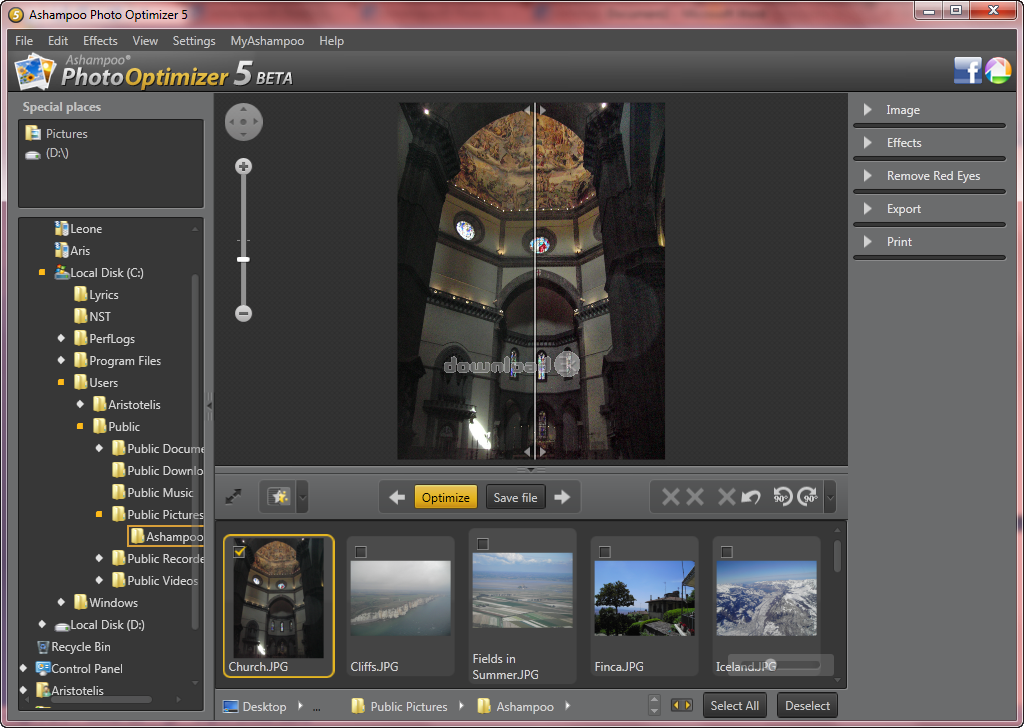The height and width of the screenshot is (728, 1024).
Task: Click the Photo Optimizer logo icon
Action: click(35, 72)
